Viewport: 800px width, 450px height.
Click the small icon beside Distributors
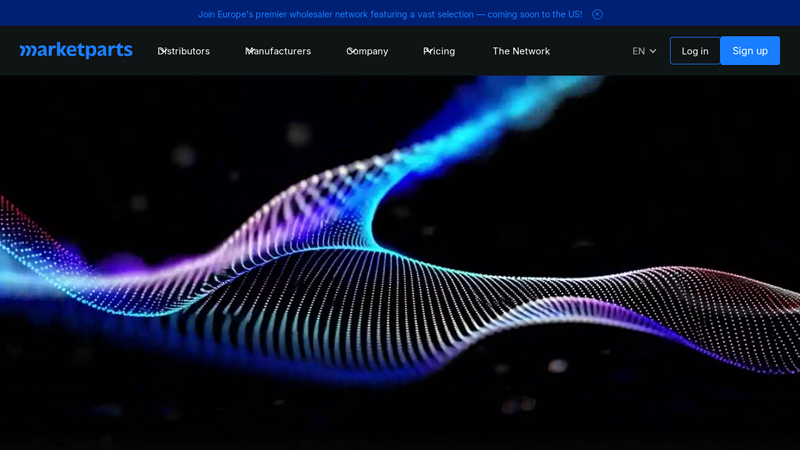pos(162,51)
